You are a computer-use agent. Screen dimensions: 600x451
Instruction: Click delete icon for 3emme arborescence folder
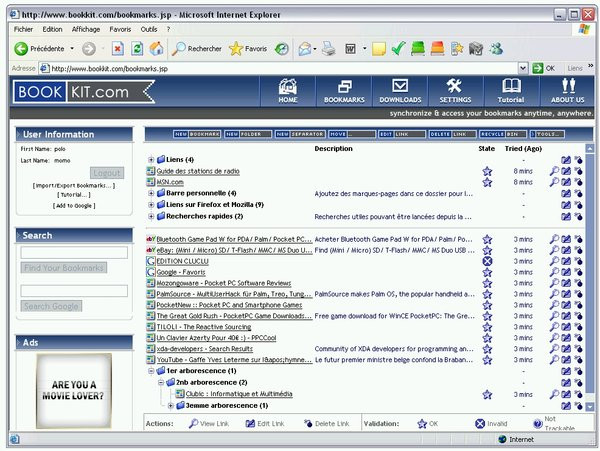click(x=578, y=406)
